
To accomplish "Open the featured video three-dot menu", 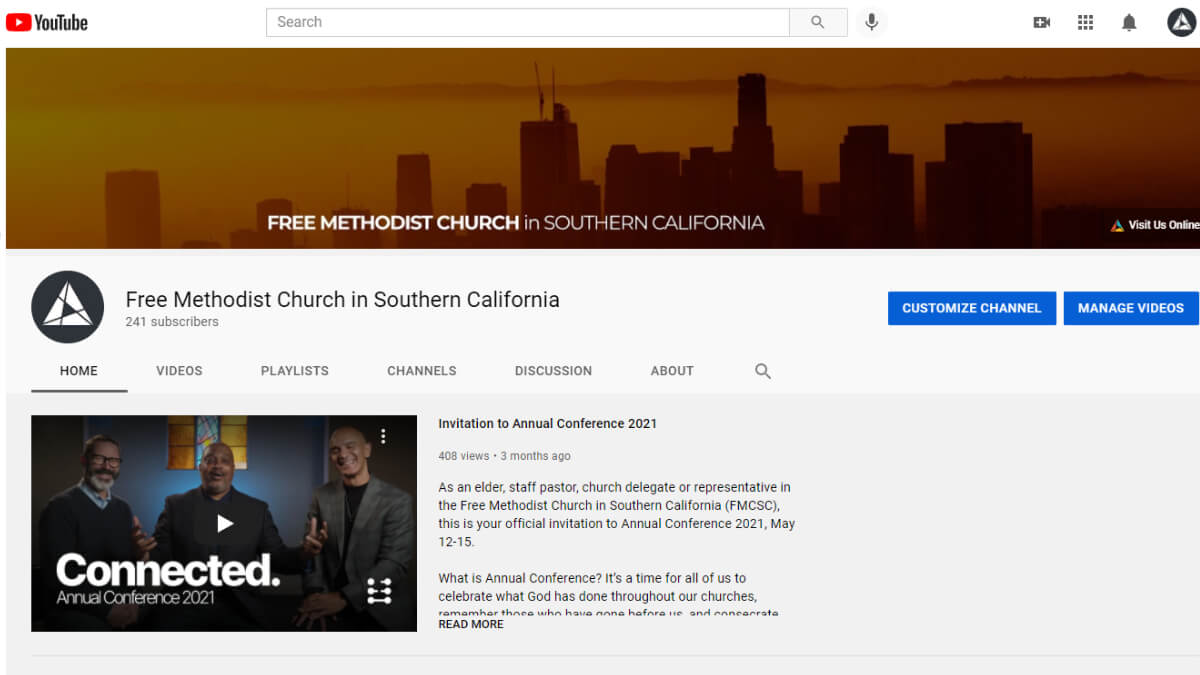I will 383,436.
